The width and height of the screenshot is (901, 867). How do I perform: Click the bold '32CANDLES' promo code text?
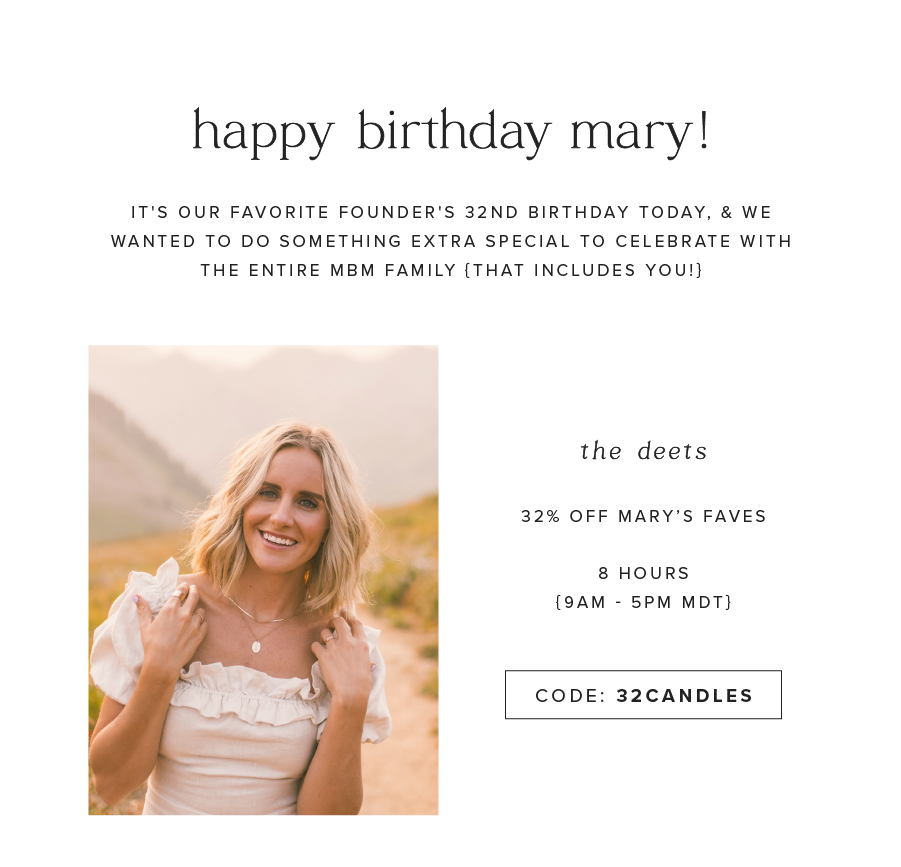tap(684, 696)
